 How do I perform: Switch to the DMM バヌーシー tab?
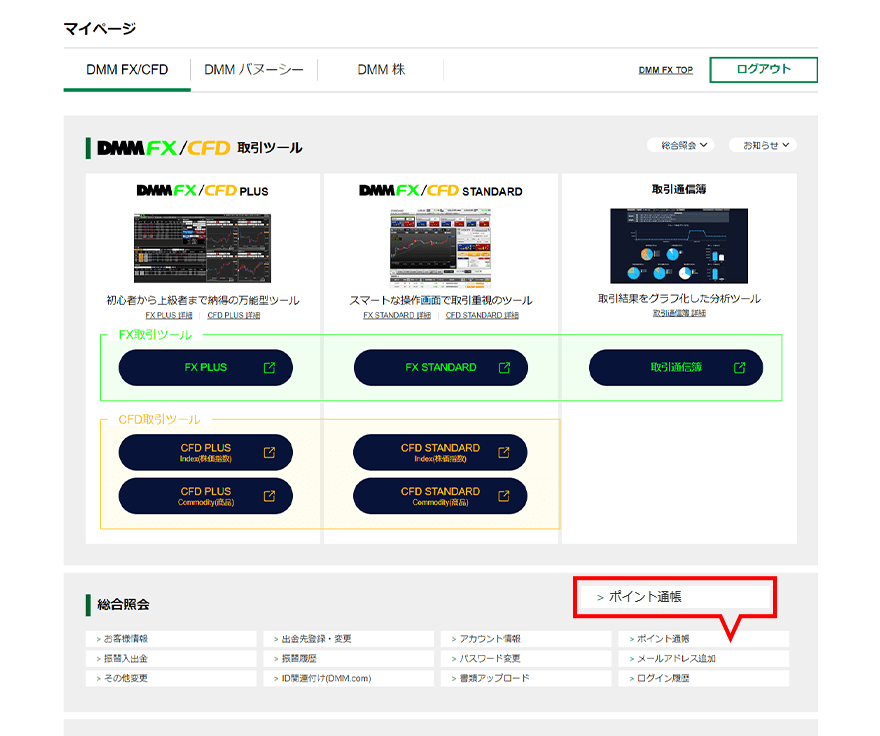[x=254, y=70]
